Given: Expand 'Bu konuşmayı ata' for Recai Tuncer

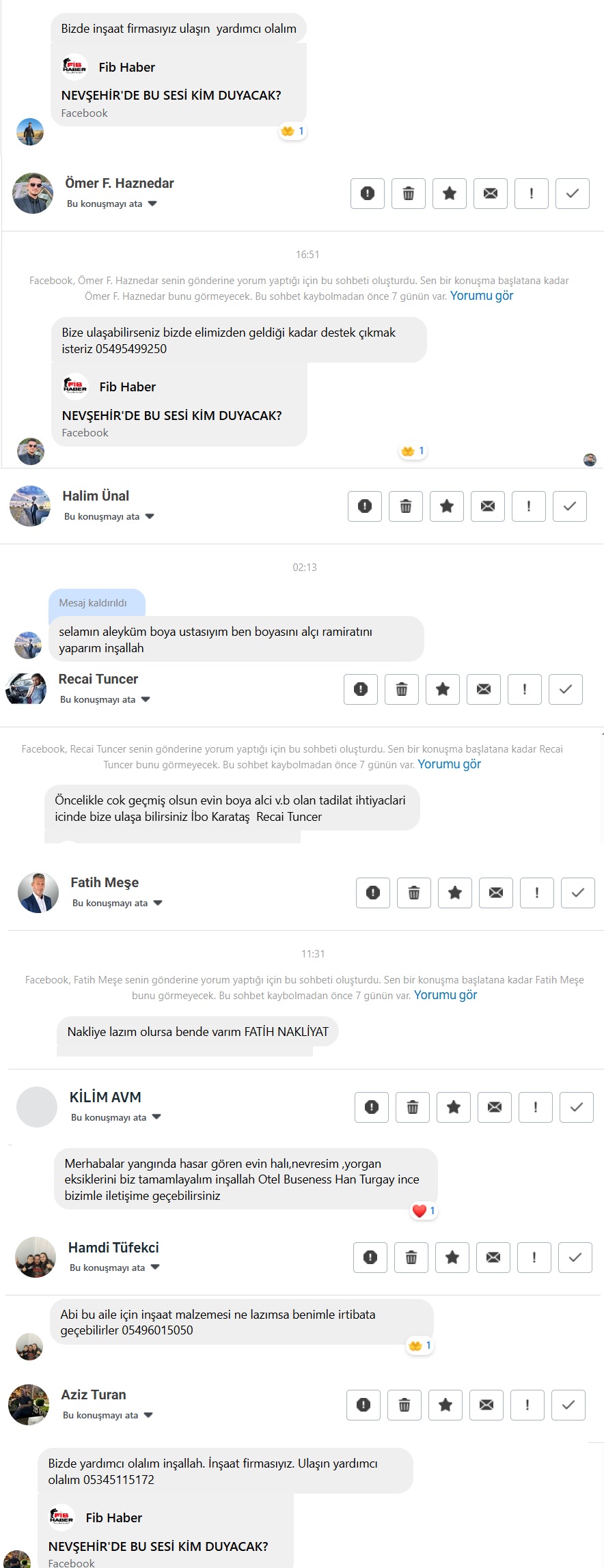Looking at the screenshot, I should [105, 699].
